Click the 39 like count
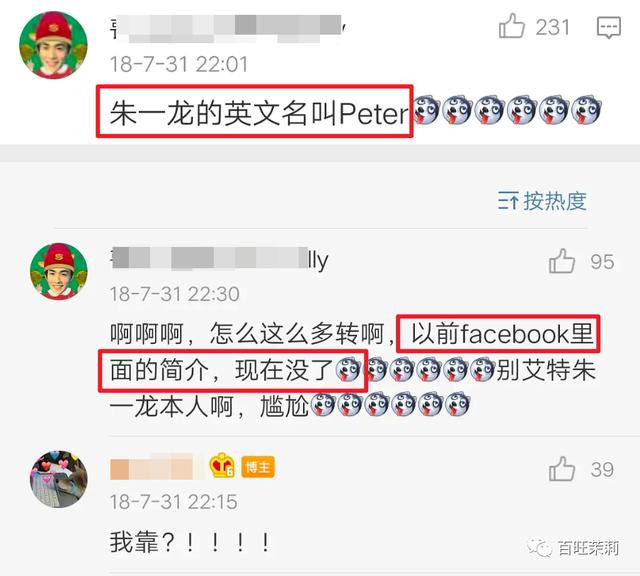The height and width of the screenshot is (576, 640). [x=602, y=470]
